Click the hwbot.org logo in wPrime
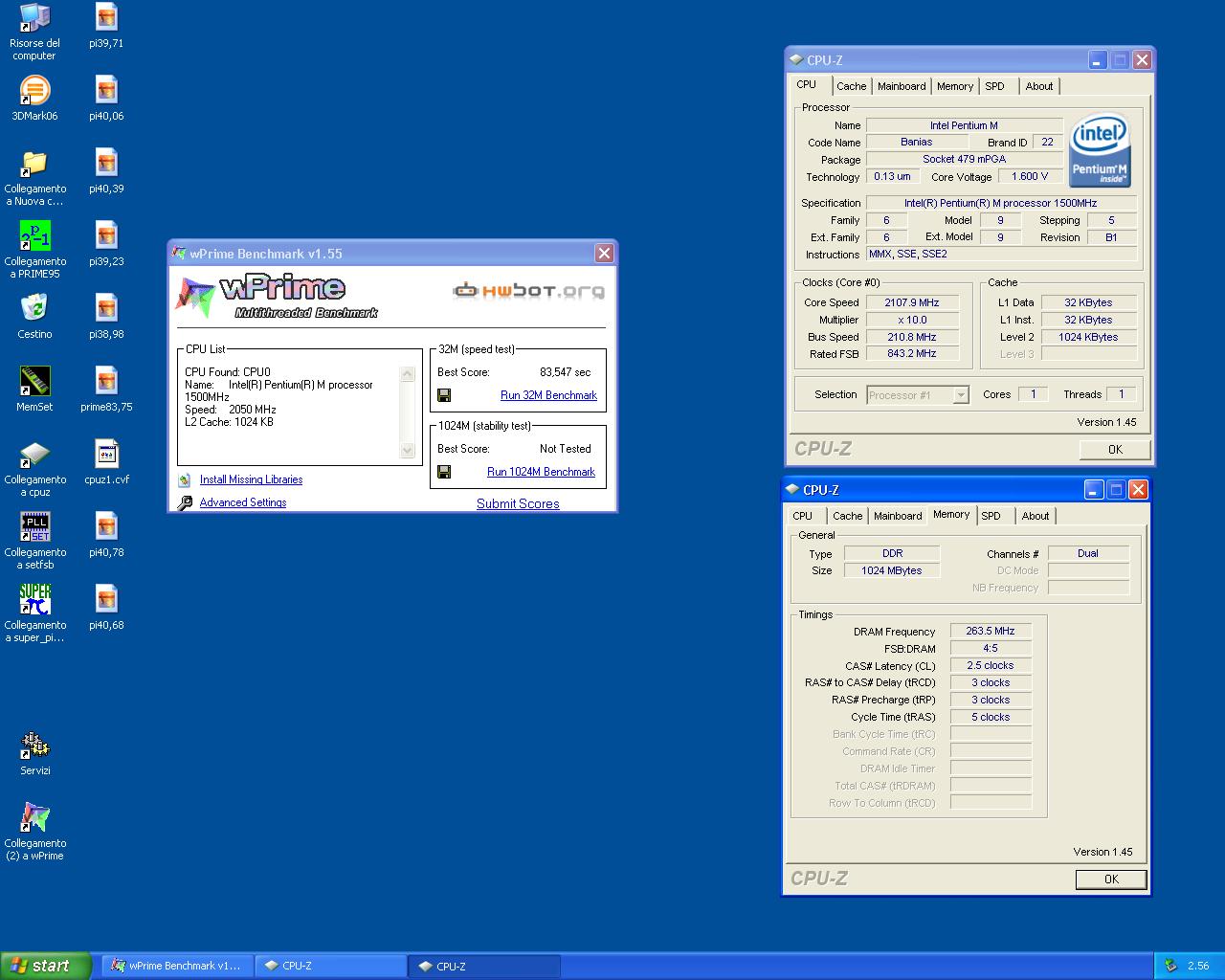1225x980 pixels. pyautogui.click(x=528, y=290)
